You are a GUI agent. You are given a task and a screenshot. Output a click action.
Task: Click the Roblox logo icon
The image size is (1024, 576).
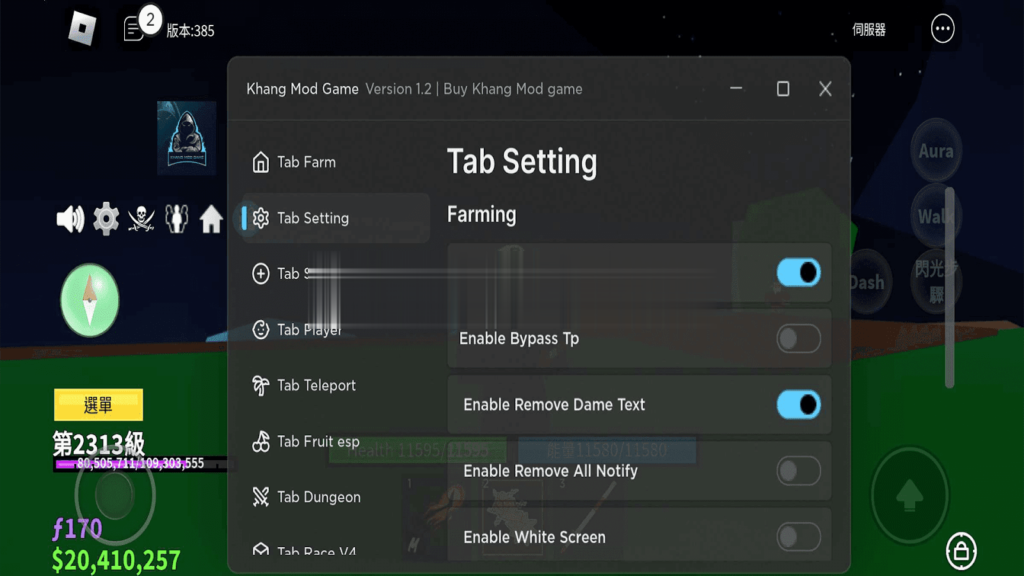(83, 29)
